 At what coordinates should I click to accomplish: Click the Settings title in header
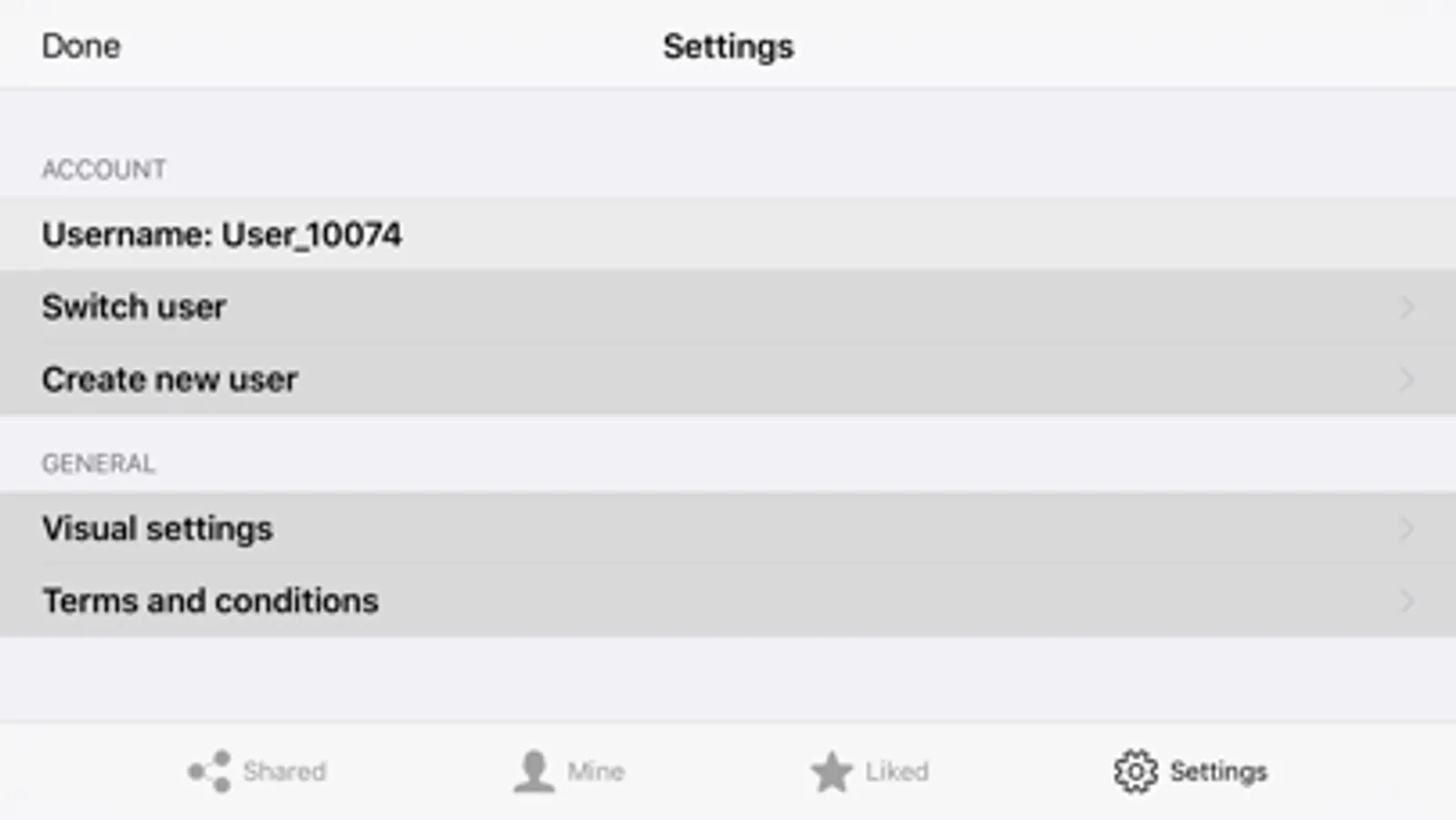[x=728, y=46]
